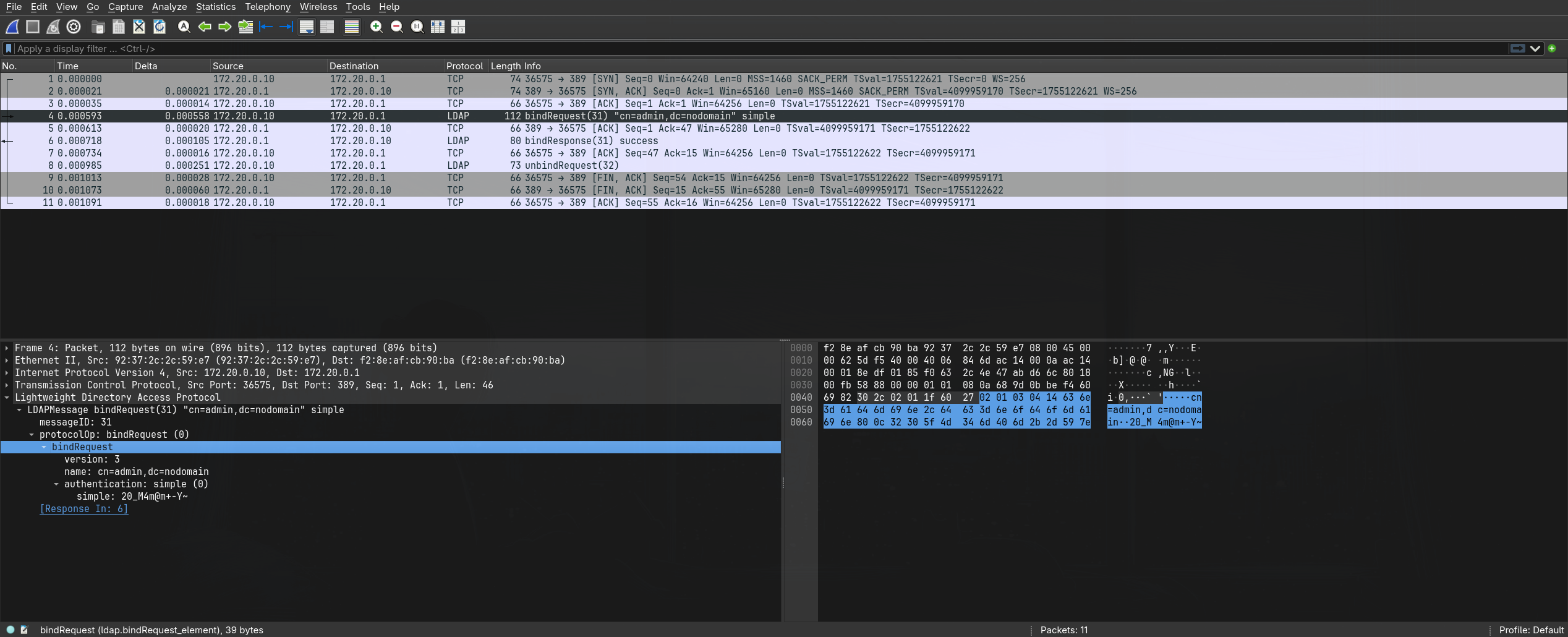Click hex offset 0040 in bytes pane
This screenshot has height=637, width=1568.
coord(801,398)
